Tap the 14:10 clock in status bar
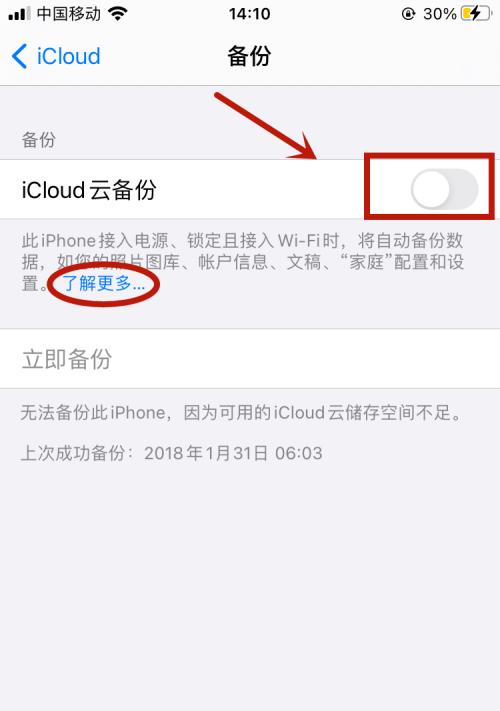This screenshot has width=500, height=711. pyautogui.click(x=249, y=14)
